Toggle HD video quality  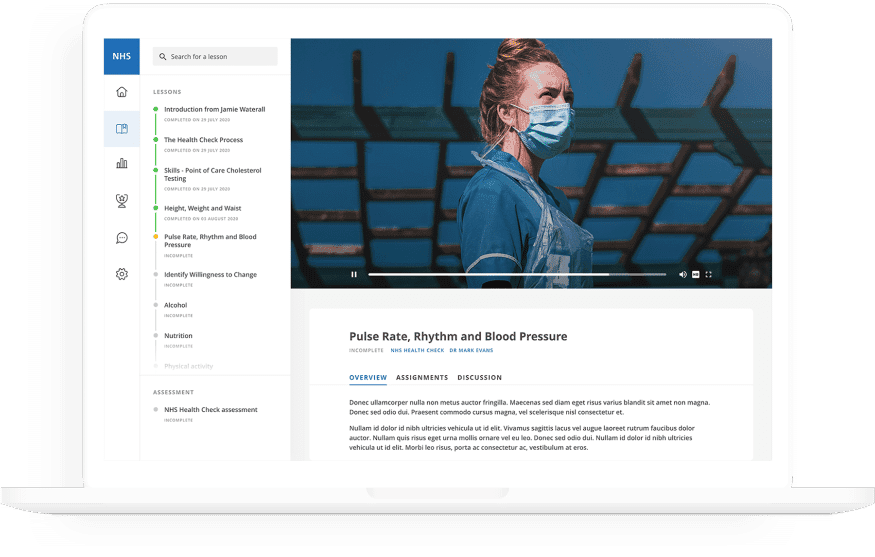coord(696,274)
